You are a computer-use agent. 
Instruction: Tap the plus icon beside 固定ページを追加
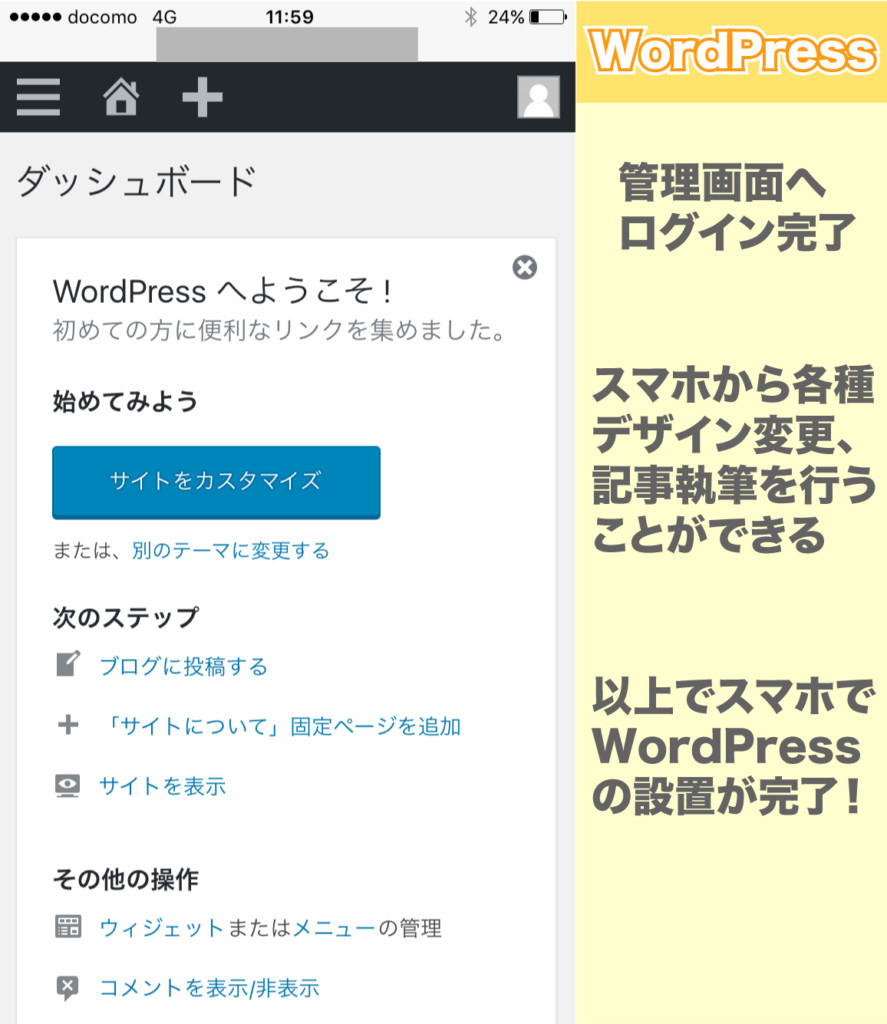point(68,724)
